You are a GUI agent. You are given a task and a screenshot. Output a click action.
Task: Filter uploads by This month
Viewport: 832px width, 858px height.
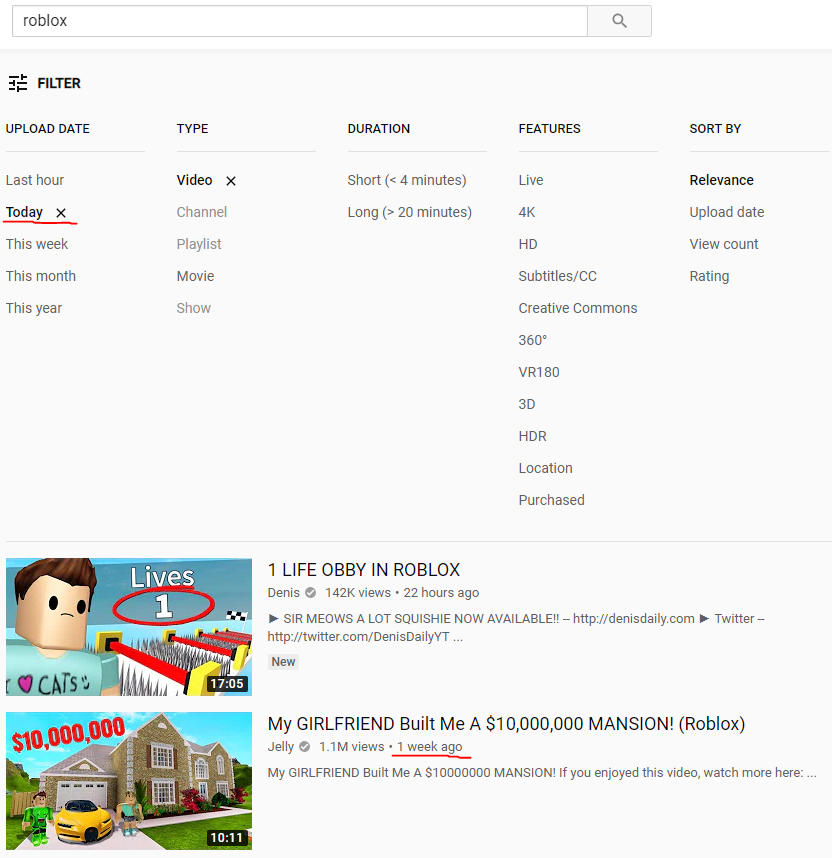41,276
